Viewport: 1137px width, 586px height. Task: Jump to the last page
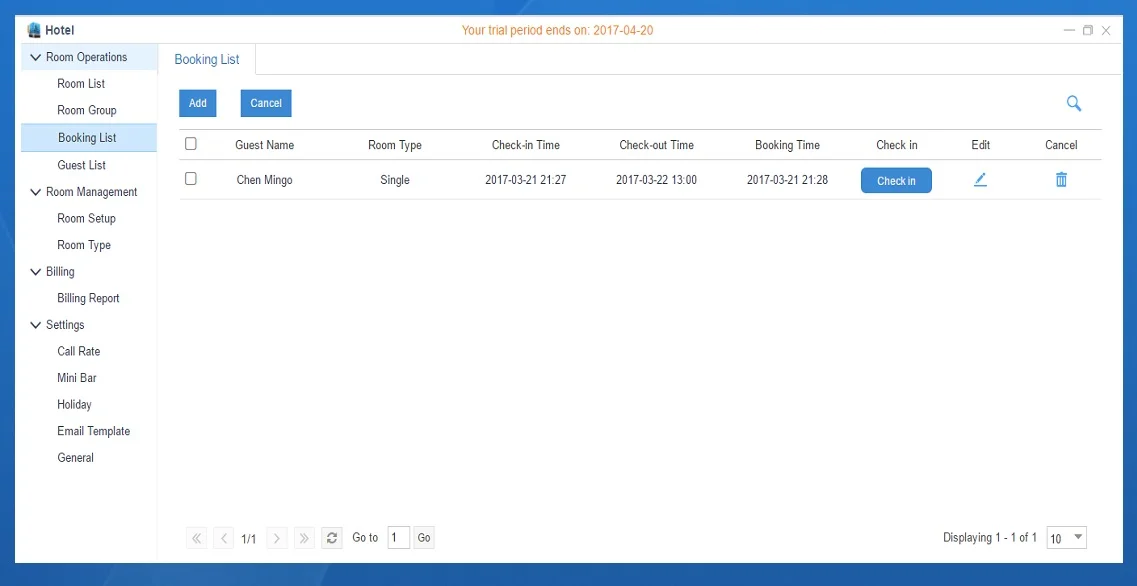[305, 538]
